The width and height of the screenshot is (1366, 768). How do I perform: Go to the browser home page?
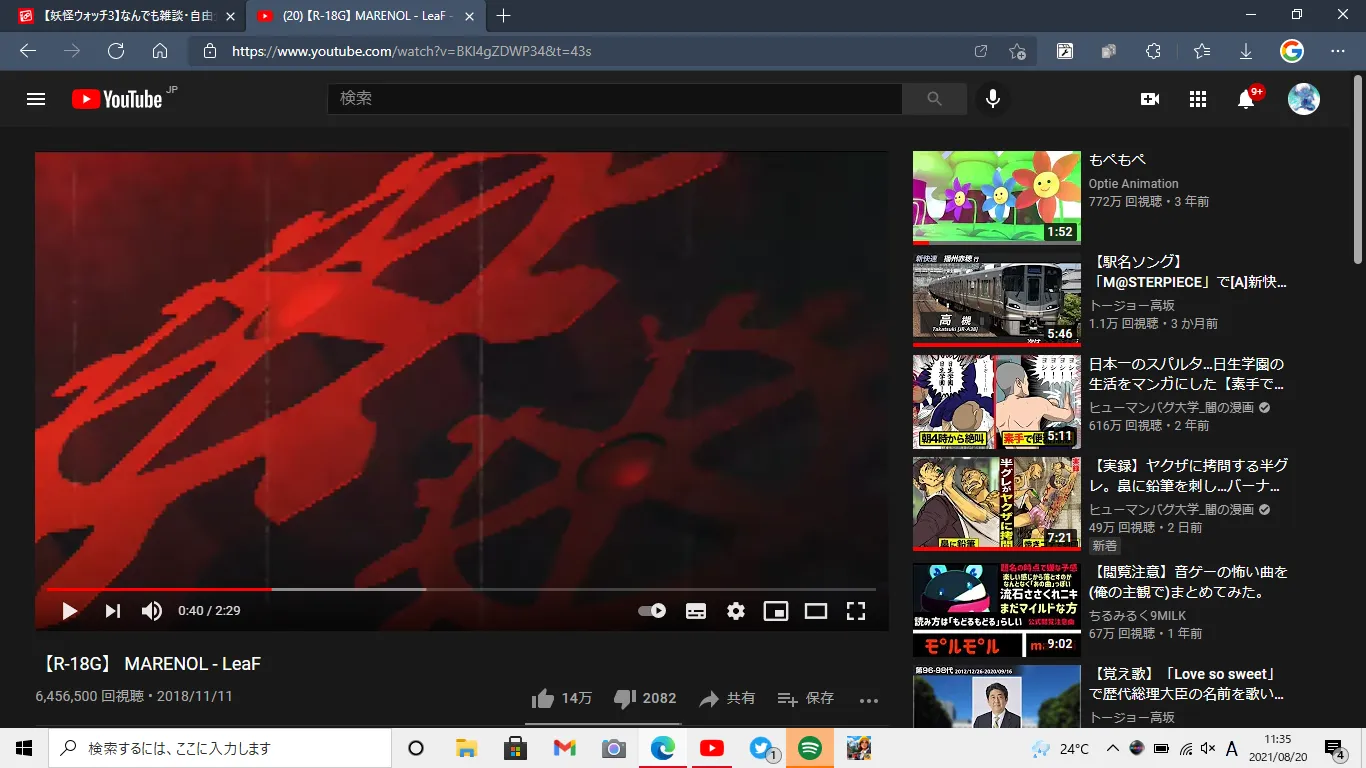pyautogui.click(x=160, y=51)
